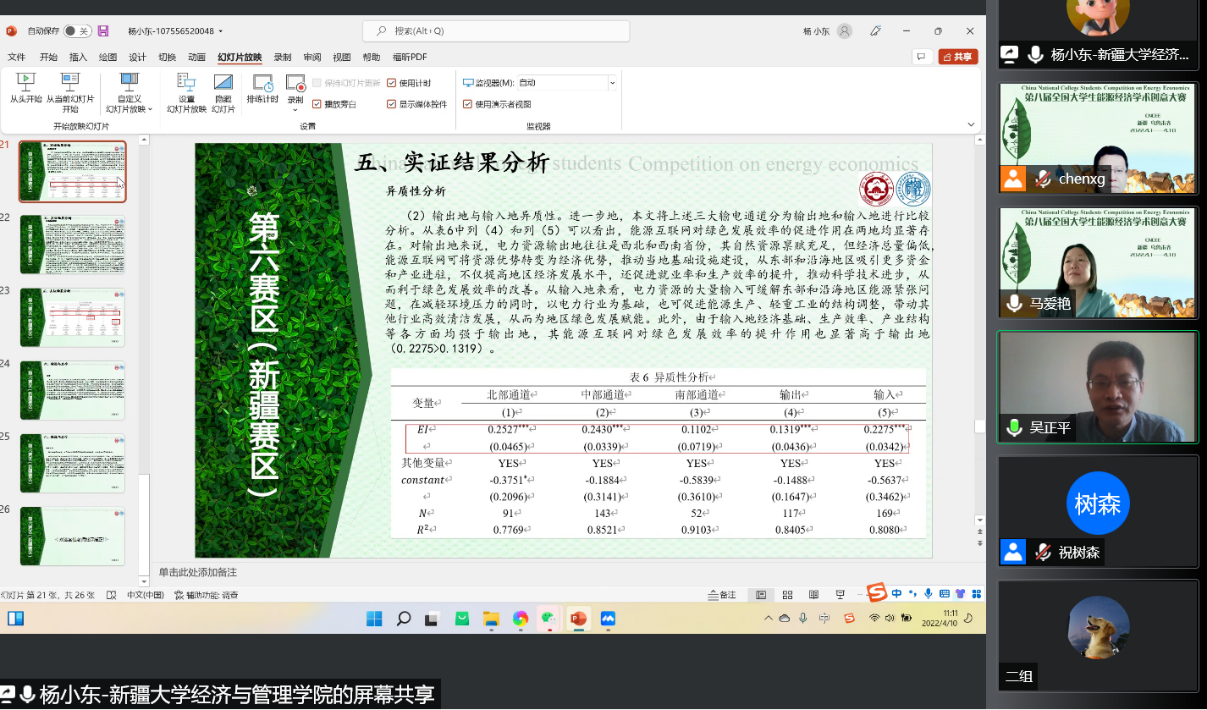Click the search box (搜索)

[x=496, y=31]
